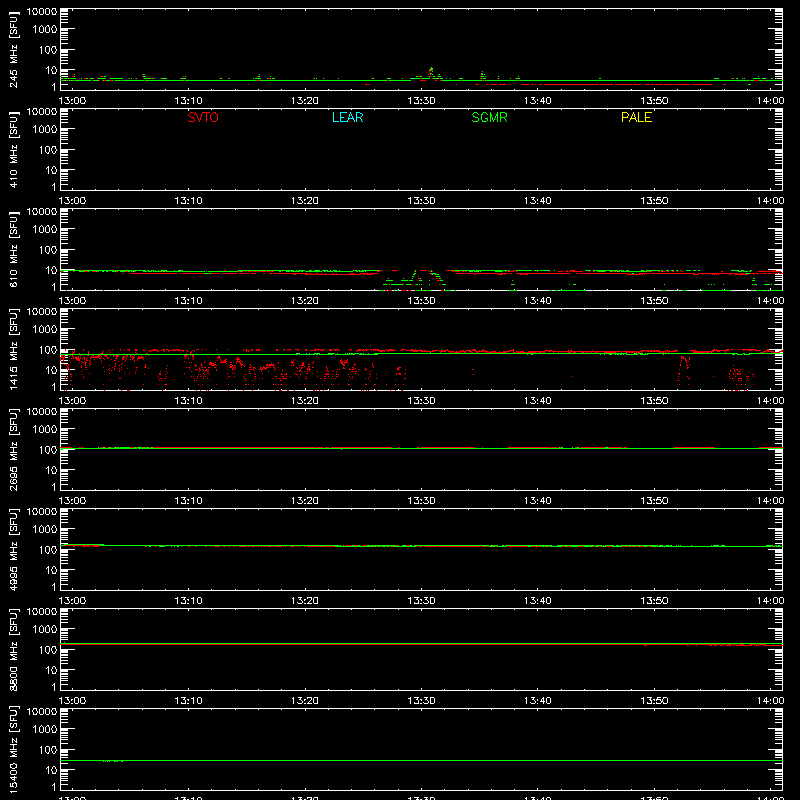Select the '1415 MHz [SFU]' axis title
Screen dimensions: 800x800
[x=13, y=349]
